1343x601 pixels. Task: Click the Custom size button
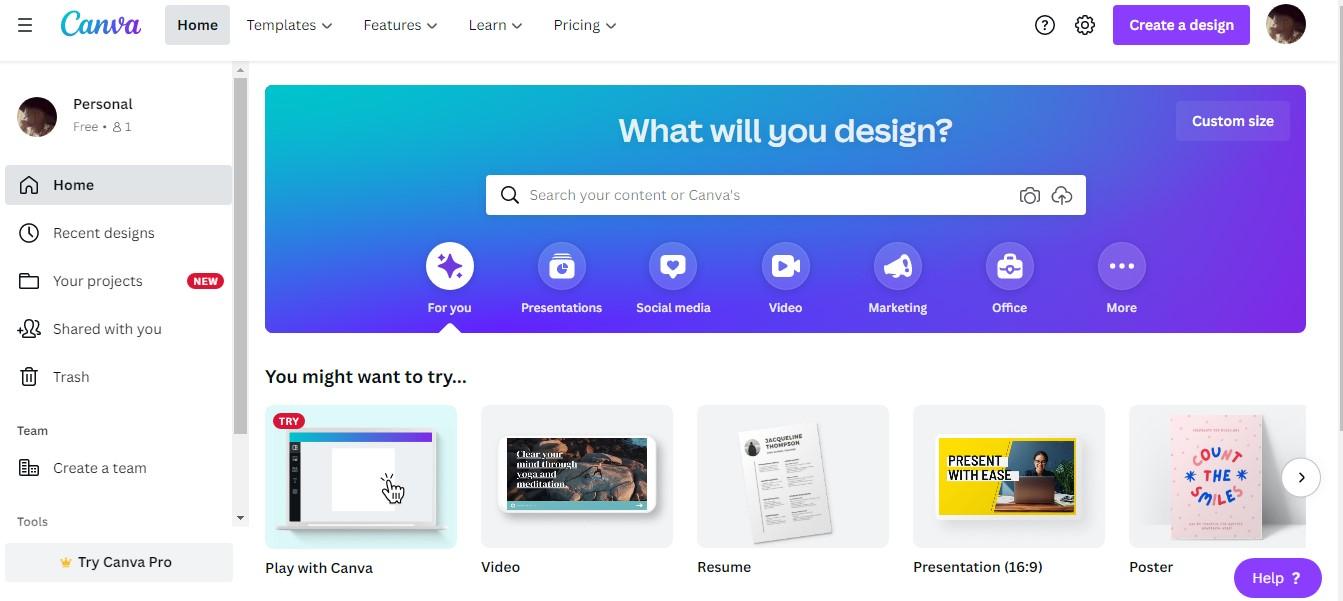pos(1232,121)
